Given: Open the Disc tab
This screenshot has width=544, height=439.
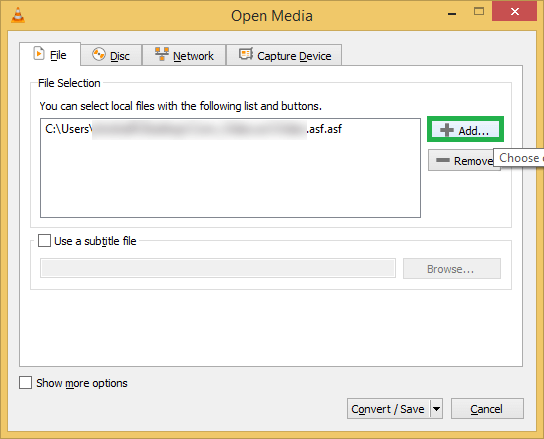Looking at the screenshot, I should [111, 55].
